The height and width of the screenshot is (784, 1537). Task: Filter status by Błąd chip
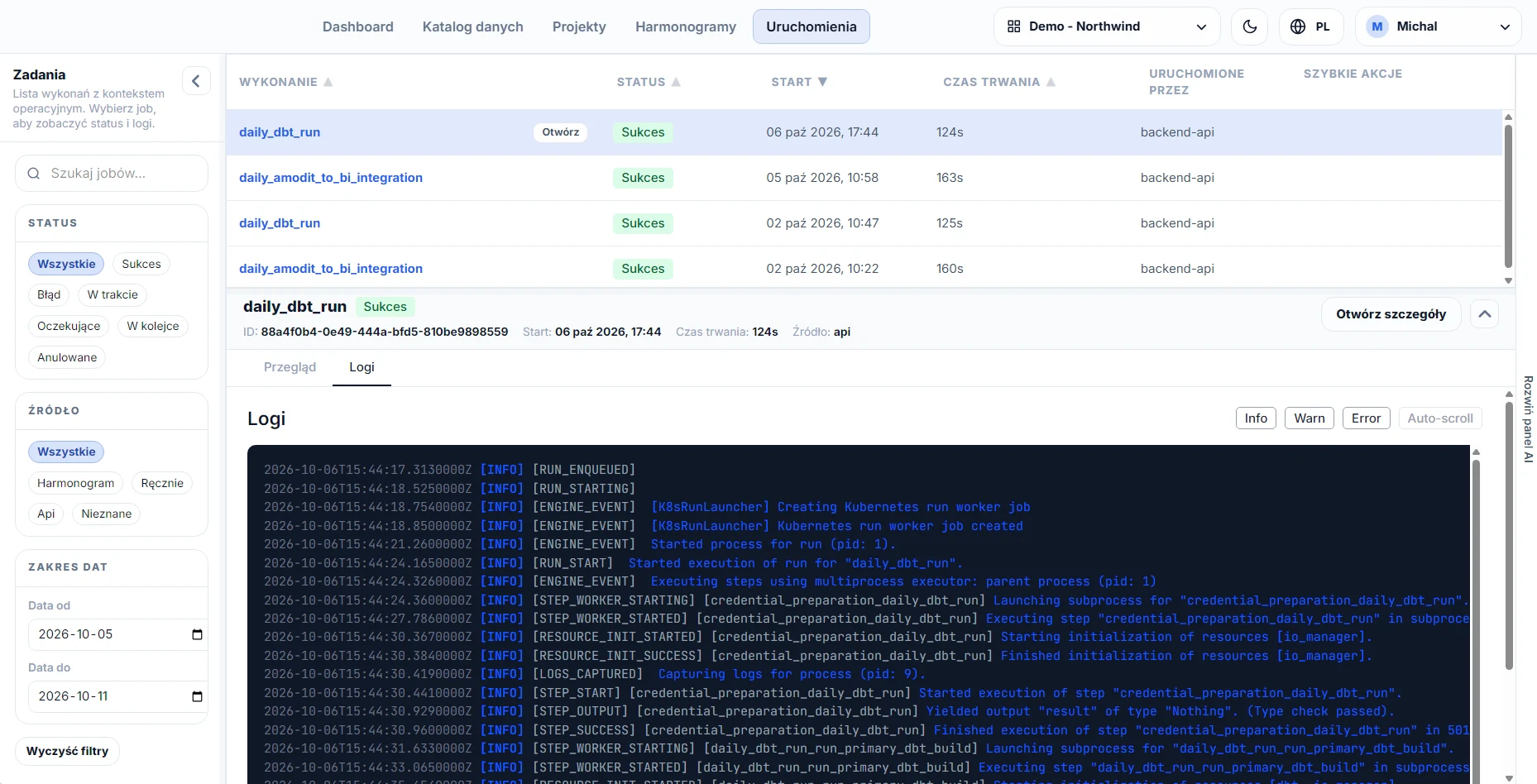point(49,294)
